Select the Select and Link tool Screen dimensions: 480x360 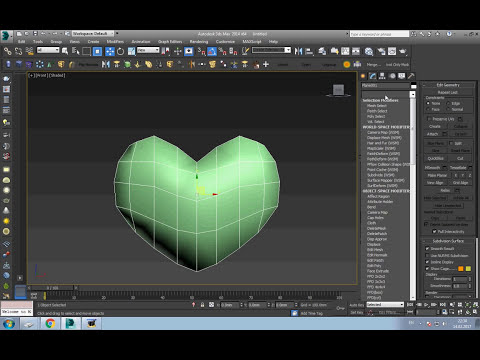(x=8, y=51)
